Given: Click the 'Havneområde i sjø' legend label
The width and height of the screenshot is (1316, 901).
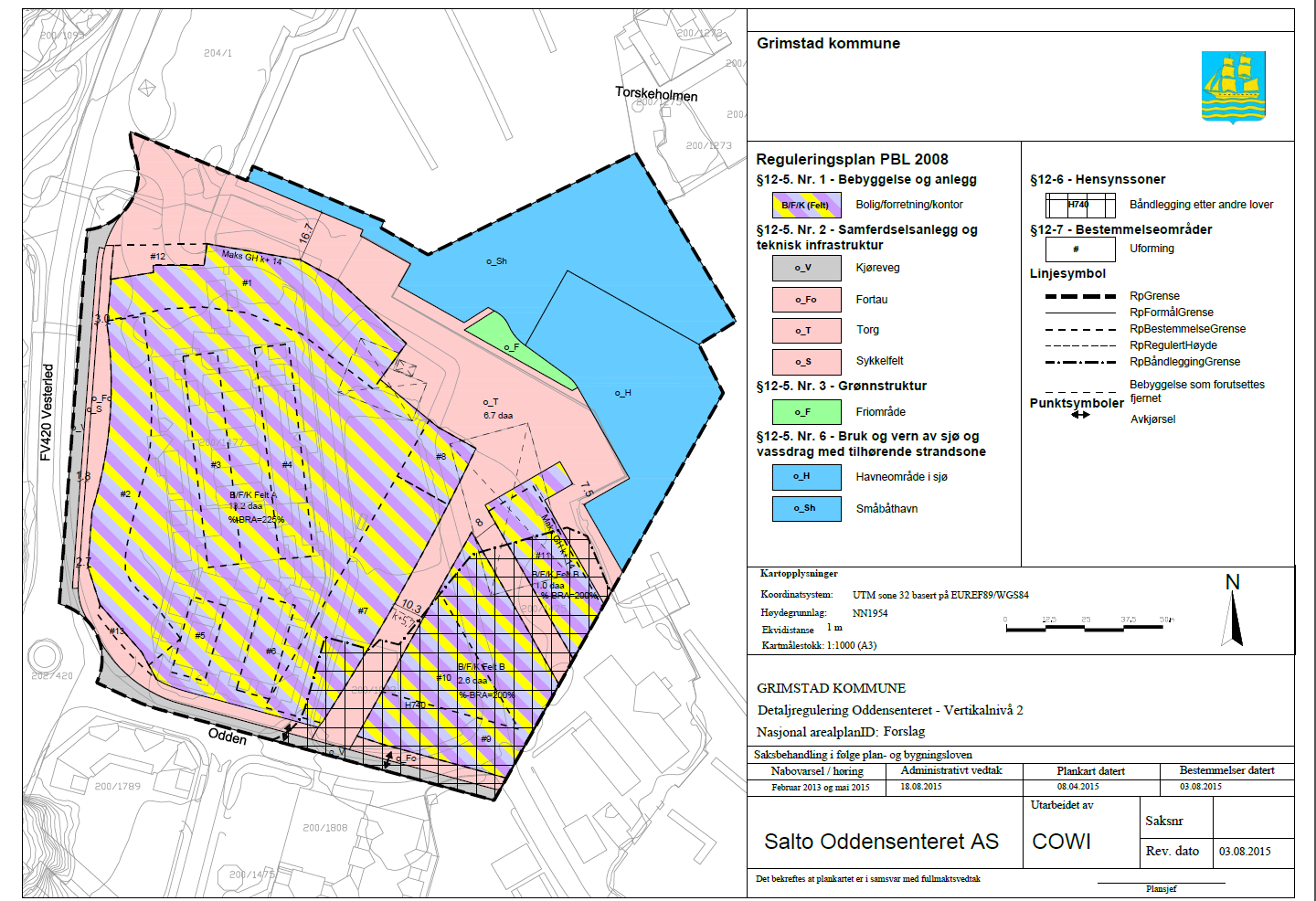Looking at the screenshot, I should coord(901,477).
